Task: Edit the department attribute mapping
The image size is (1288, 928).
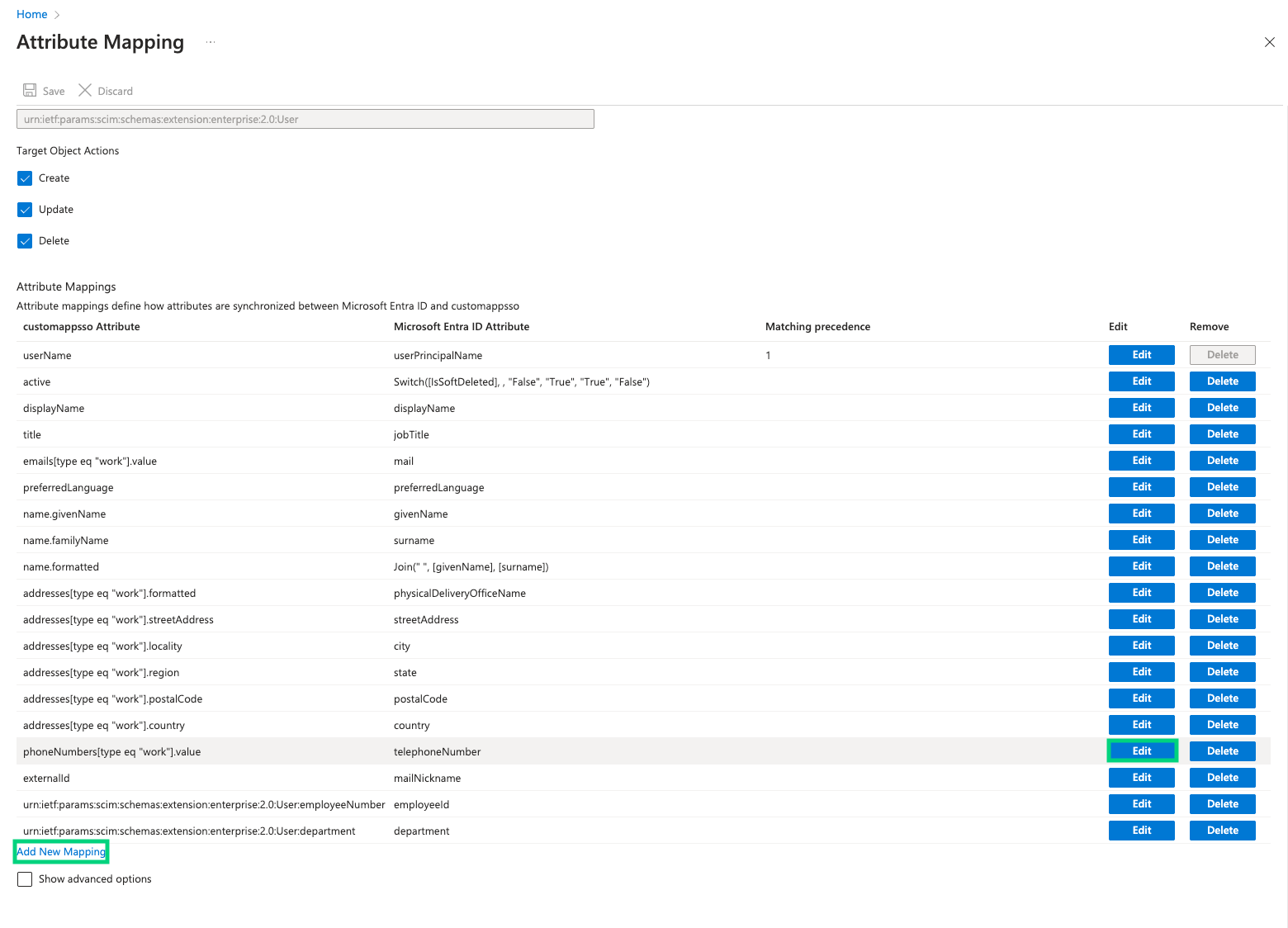Action: [1141, 831]
